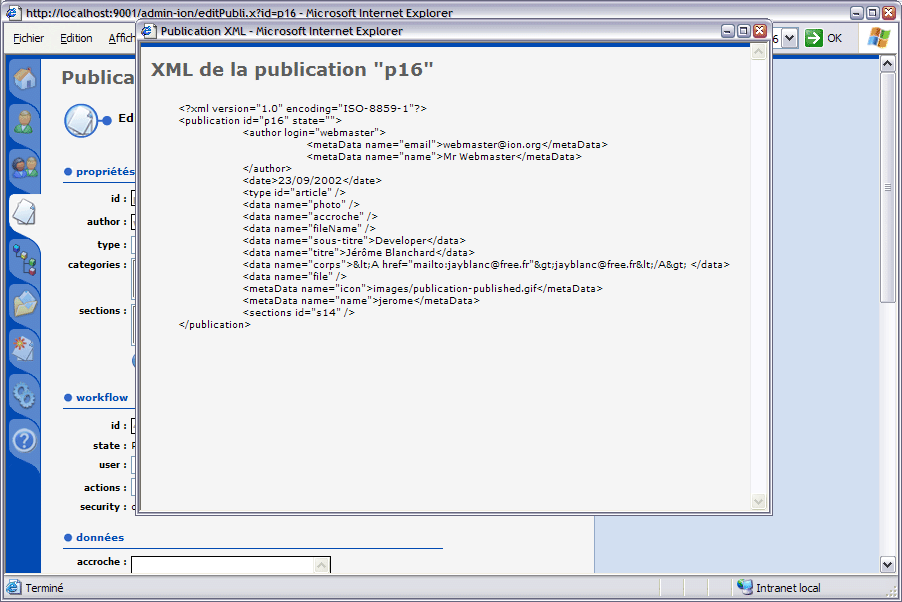Open the settings gears sidebar icon
902x602 pixels.
24,394
